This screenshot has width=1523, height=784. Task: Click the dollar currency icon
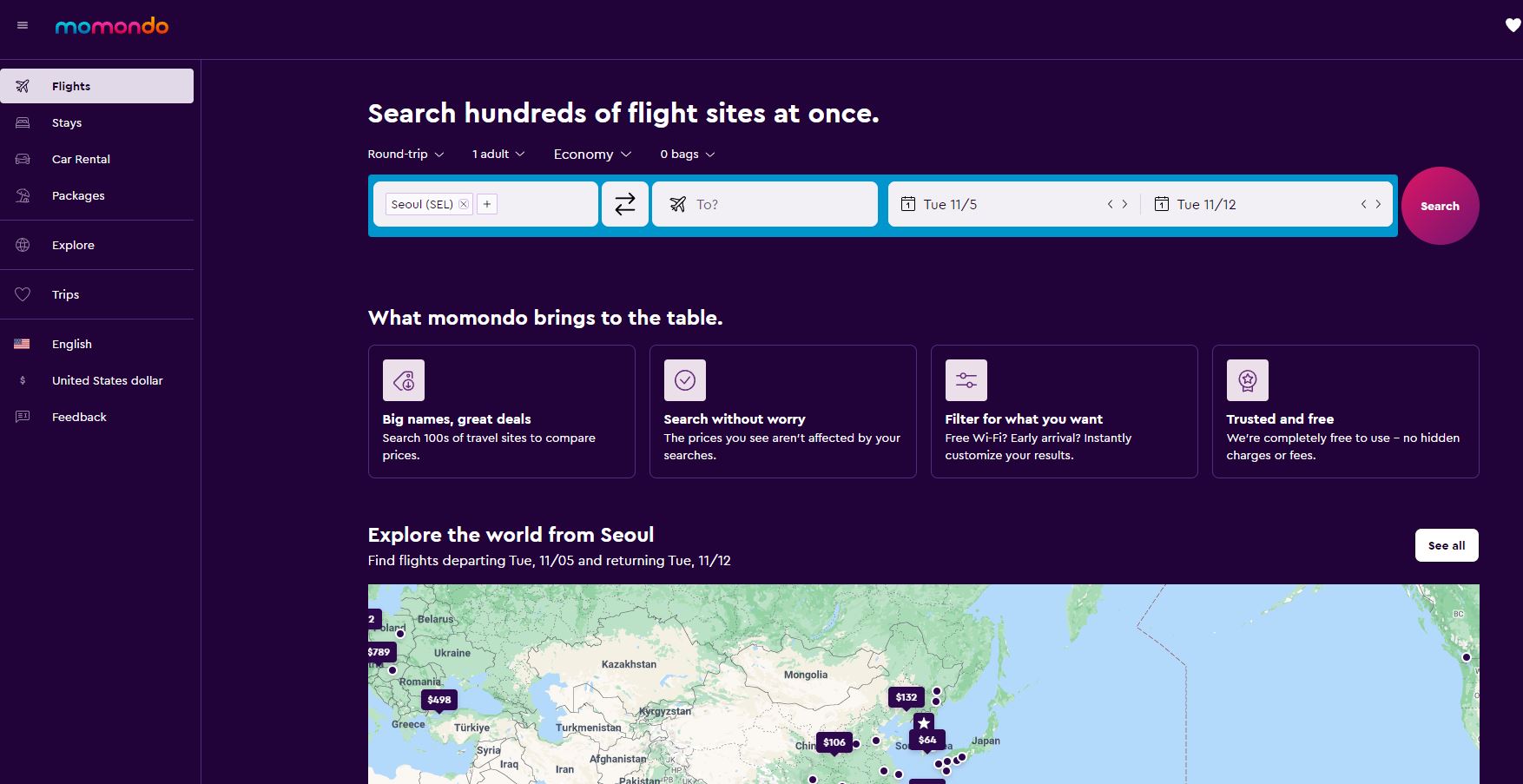(23, 380)
